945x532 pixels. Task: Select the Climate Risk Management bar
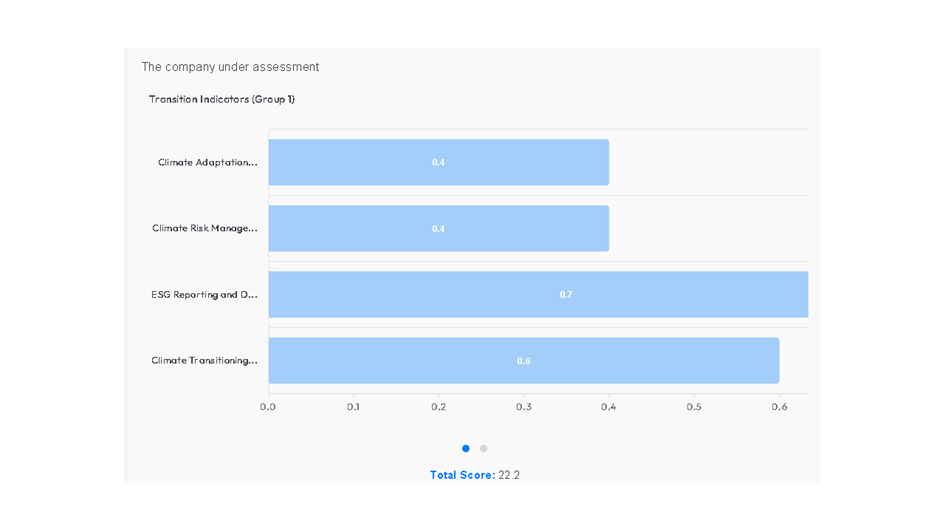point(438,228)
